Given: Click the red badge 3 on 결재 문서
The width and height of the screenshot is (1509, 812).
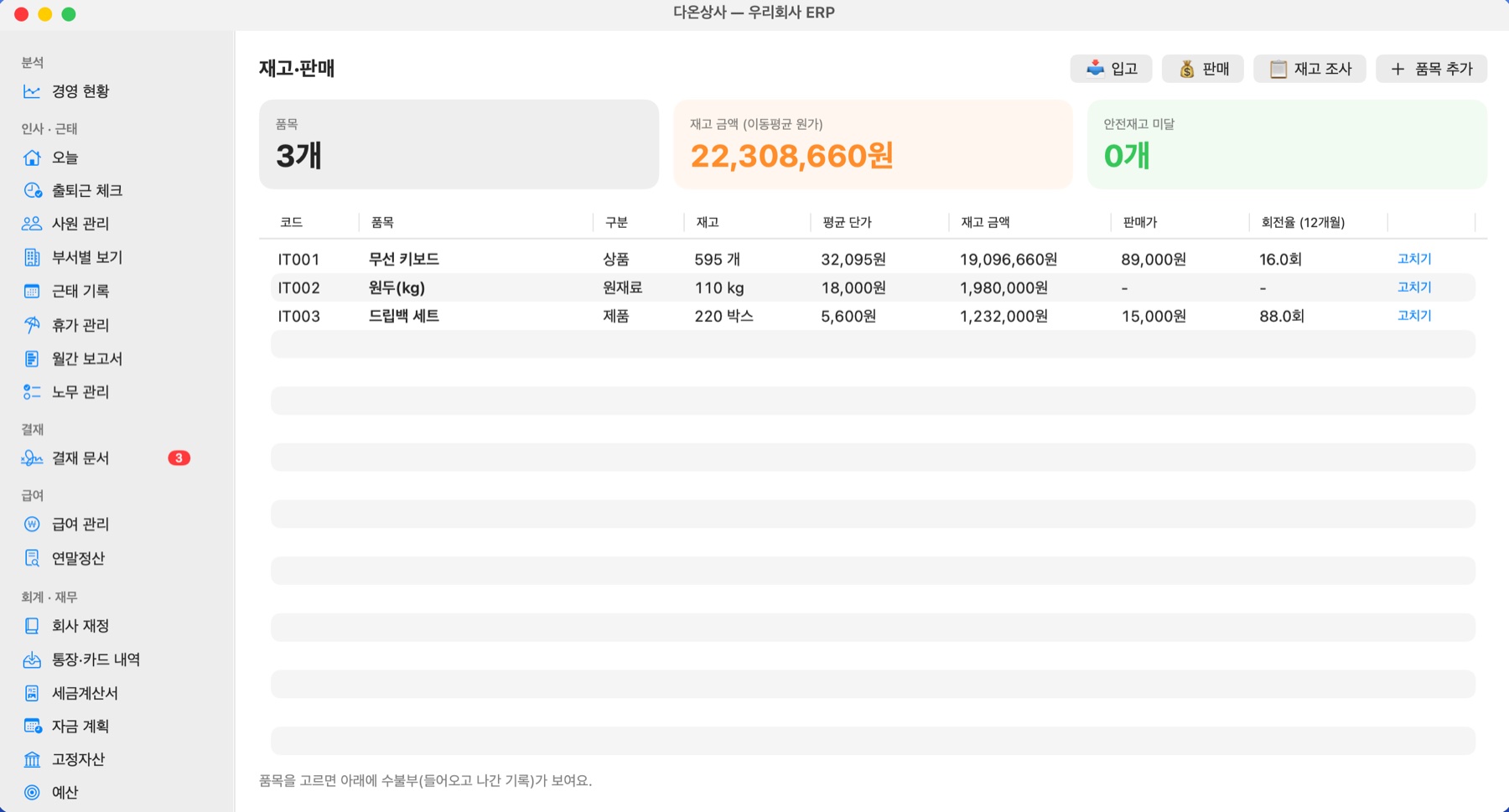Looking at the screenshot, I should point(179,458).
